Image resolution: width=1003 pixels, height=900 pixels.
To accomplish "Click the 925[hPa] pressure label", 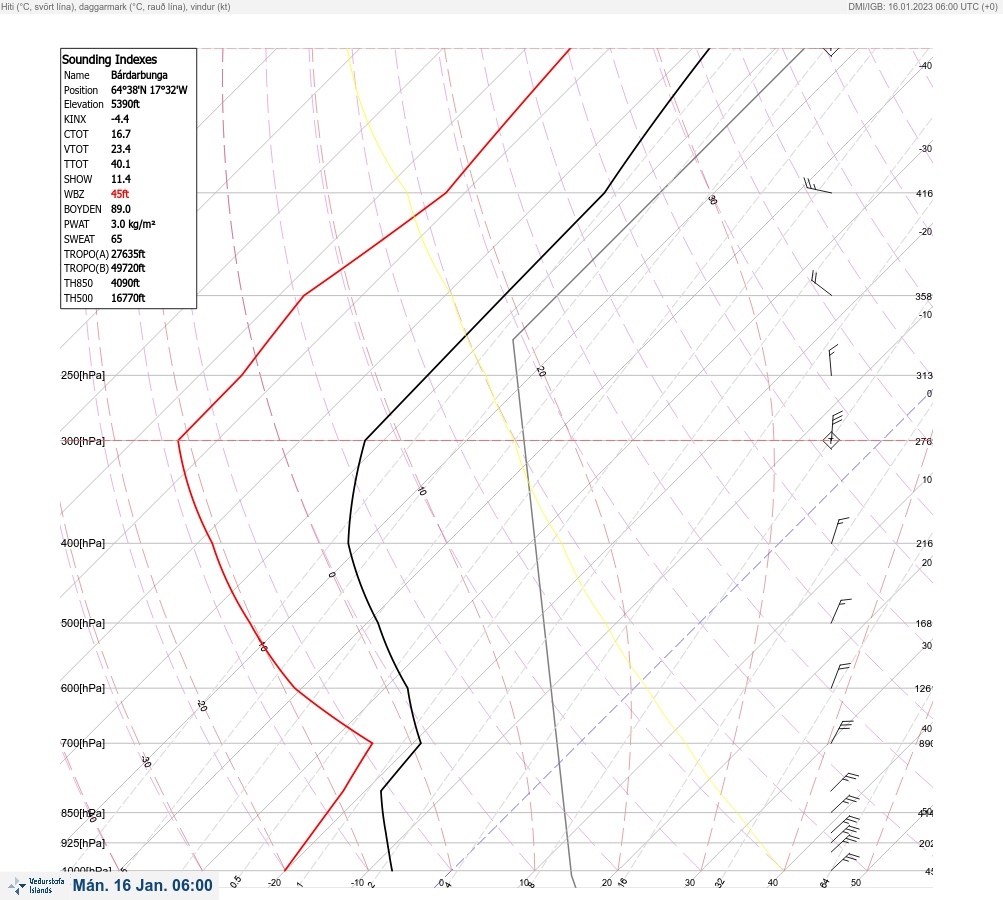I will point(83,843).
